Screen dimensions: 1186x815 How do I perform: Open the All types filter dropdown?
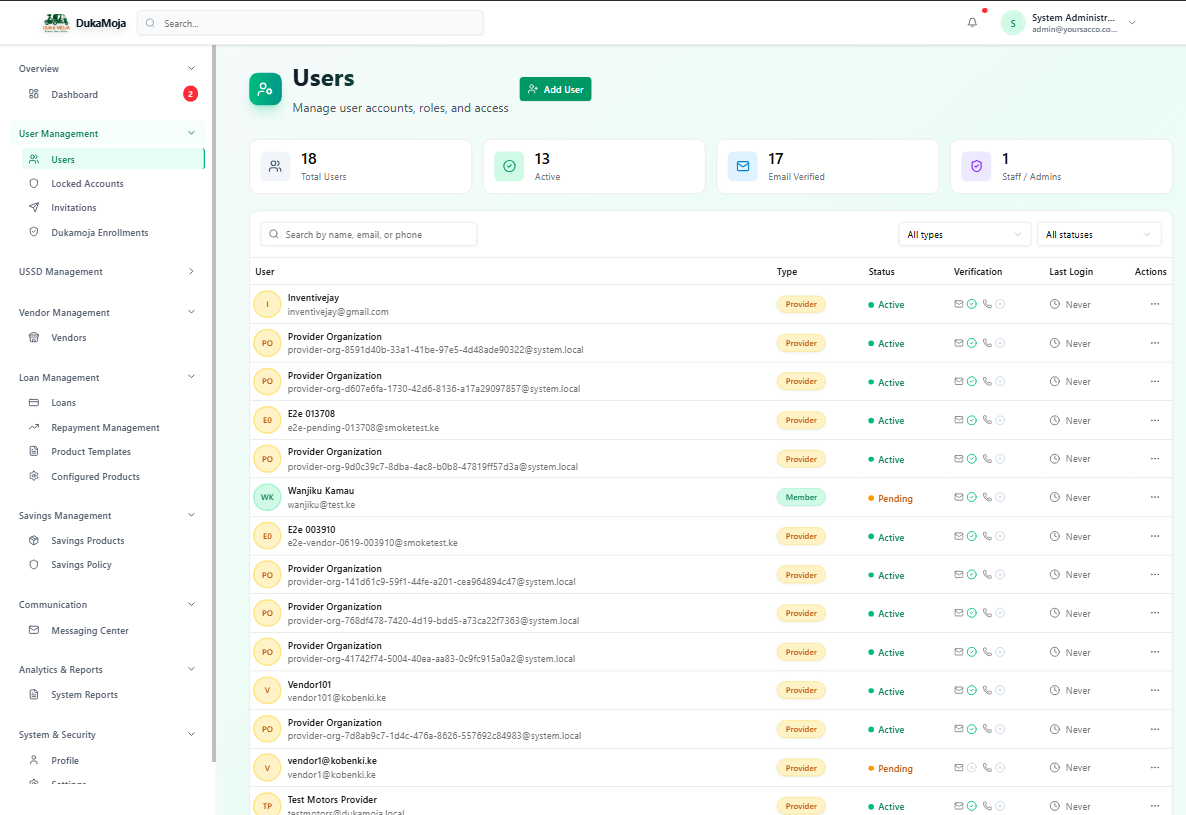pos(964,234)
